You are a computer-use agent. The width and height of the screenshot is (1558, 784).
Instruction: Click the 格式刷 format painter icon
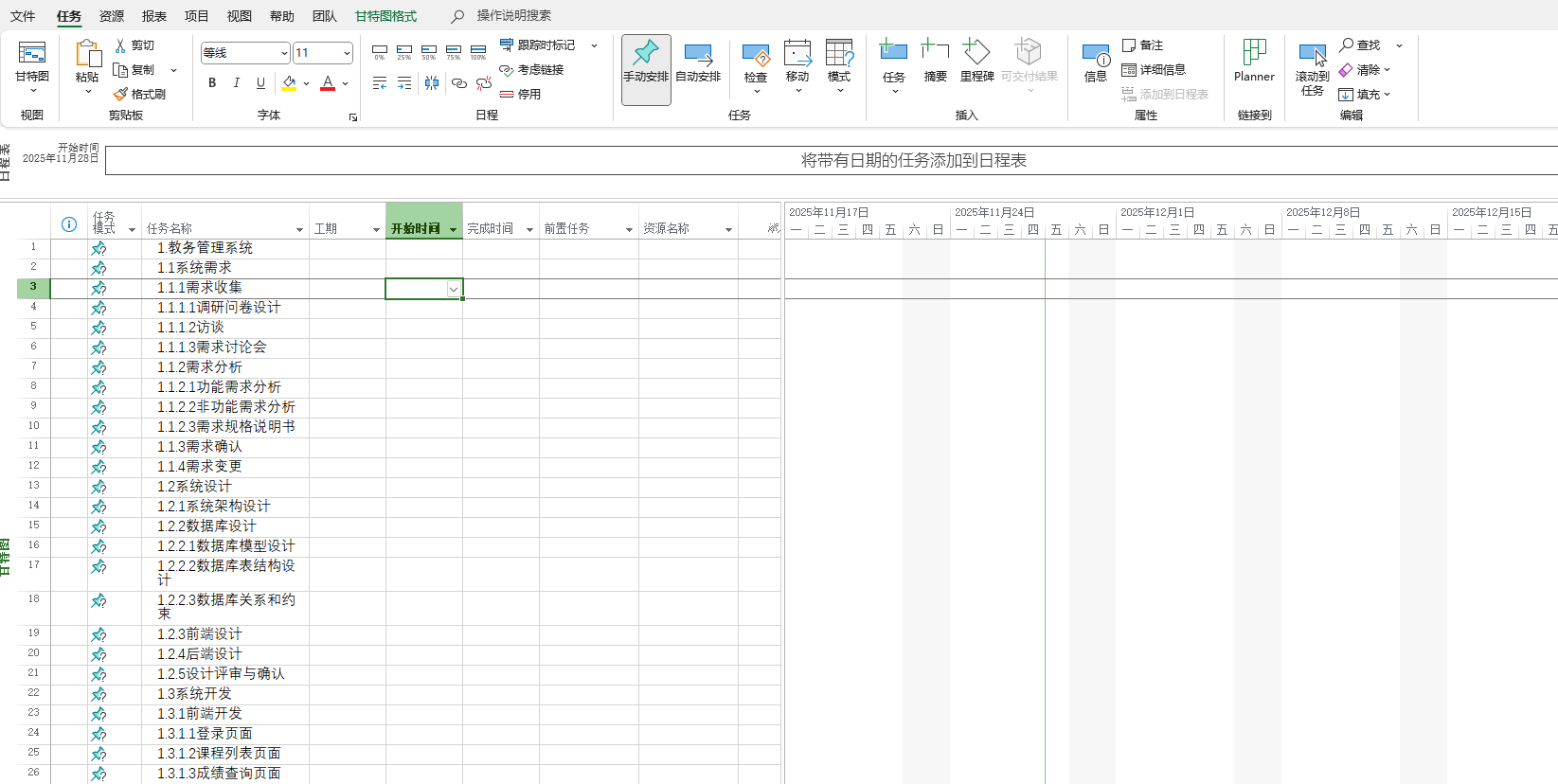pyautogui.click(x=120, y=94)
